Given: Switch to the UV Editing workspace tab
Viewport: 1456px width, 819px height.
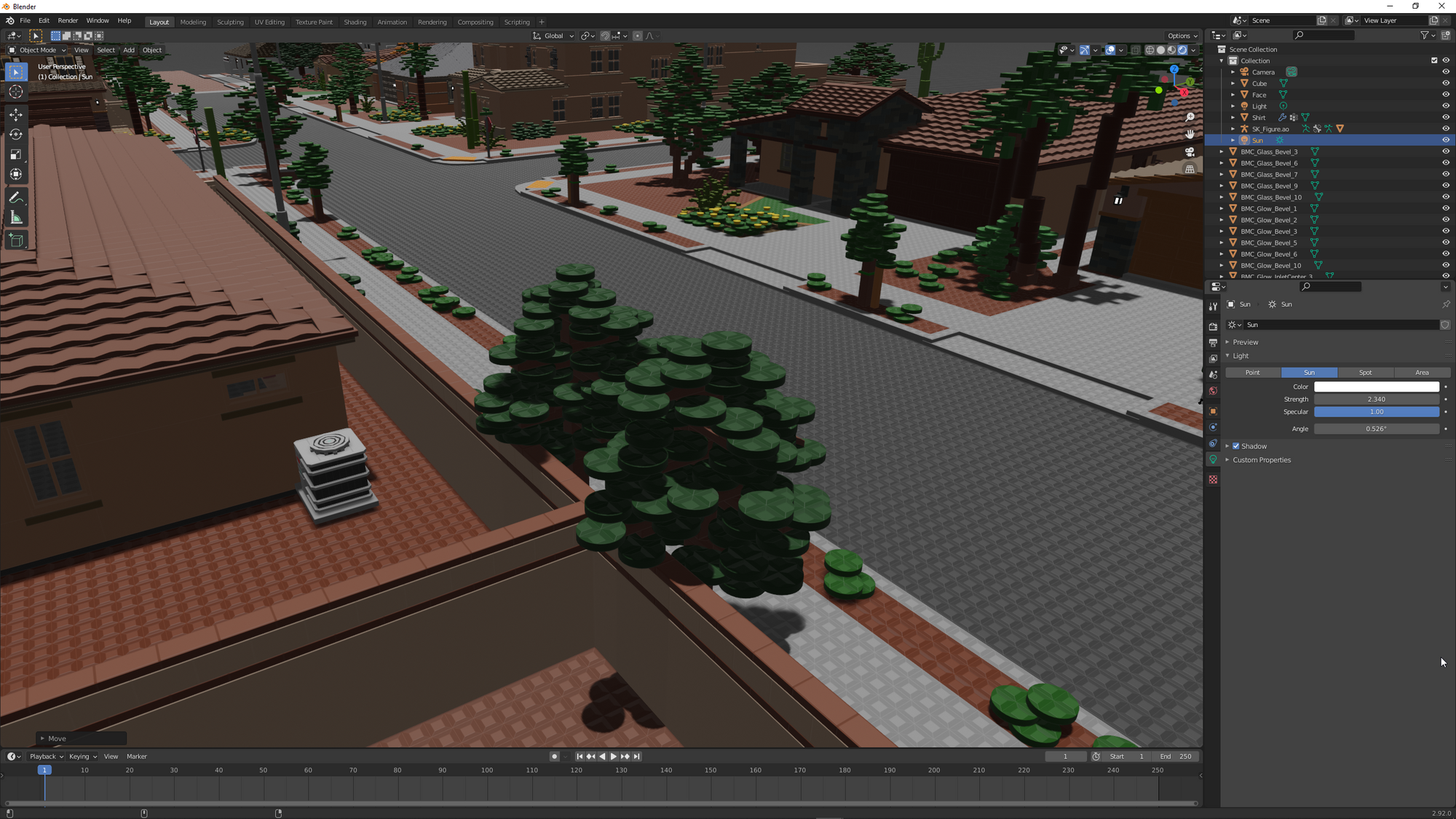Looking at the screenshot, I should click(269, 22).
